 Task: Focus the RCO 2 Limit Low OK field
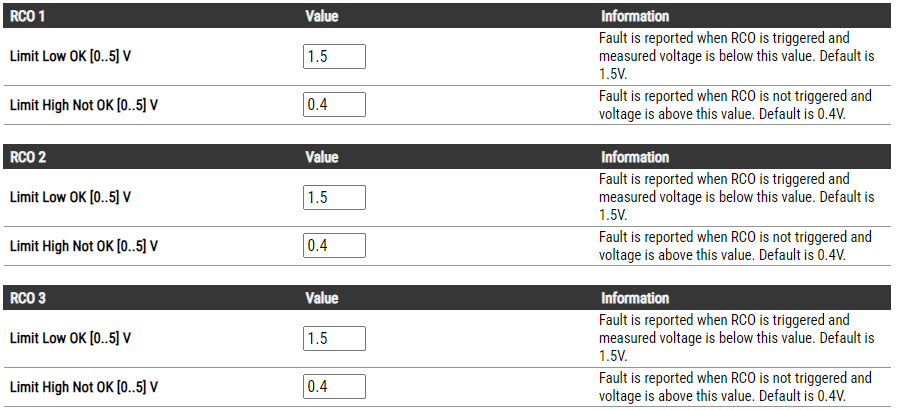click(x=334, y=198)
